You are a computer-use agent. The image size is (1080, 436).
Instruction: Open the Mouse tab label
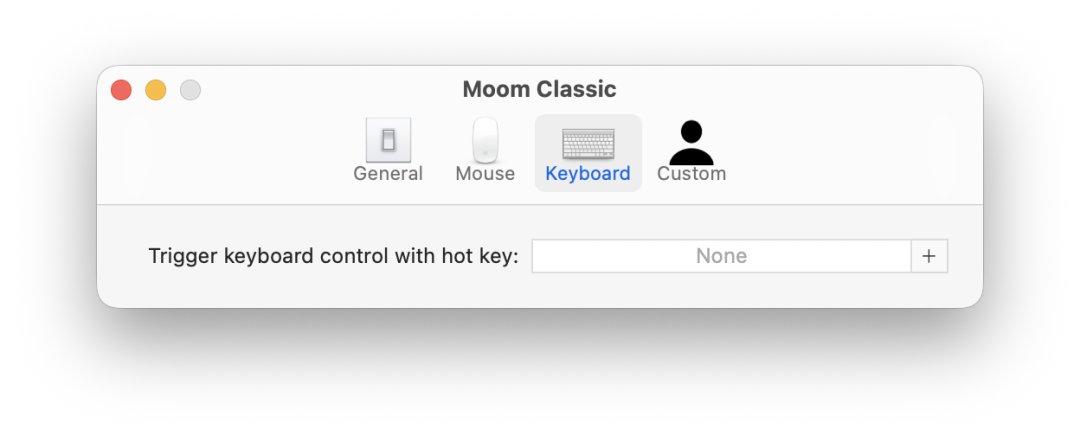[485, 174]
